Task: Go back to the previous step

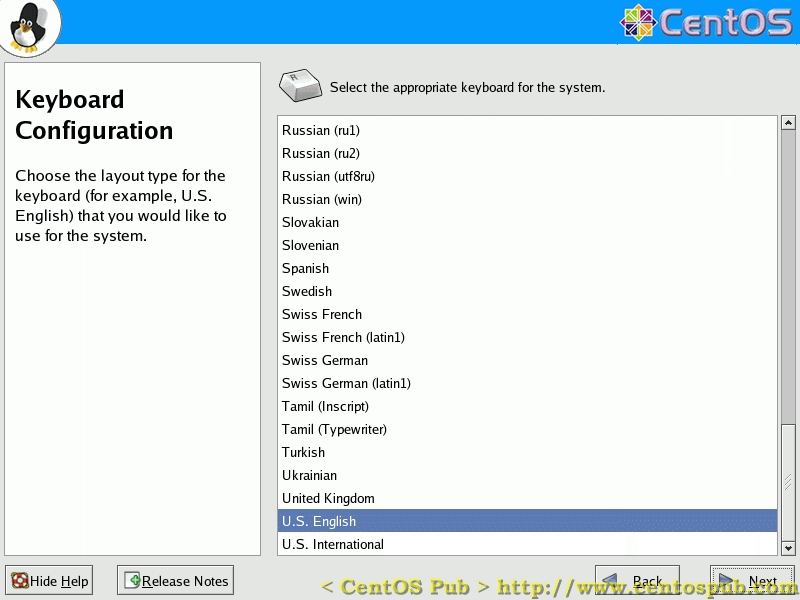Action: click(x=637, y=580)
